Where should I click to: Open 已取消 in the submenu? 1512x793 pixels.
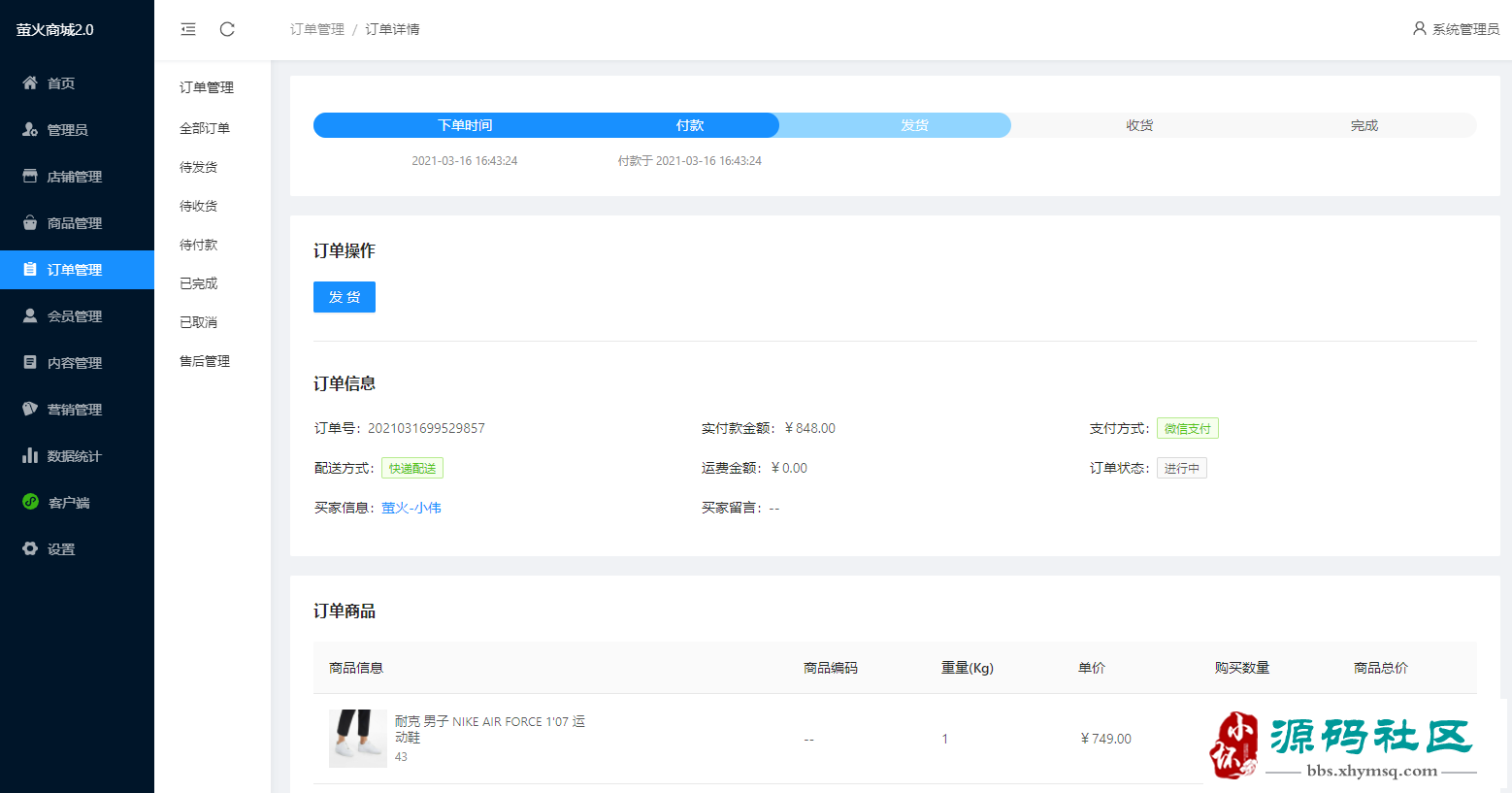click(x=199, y=322)
